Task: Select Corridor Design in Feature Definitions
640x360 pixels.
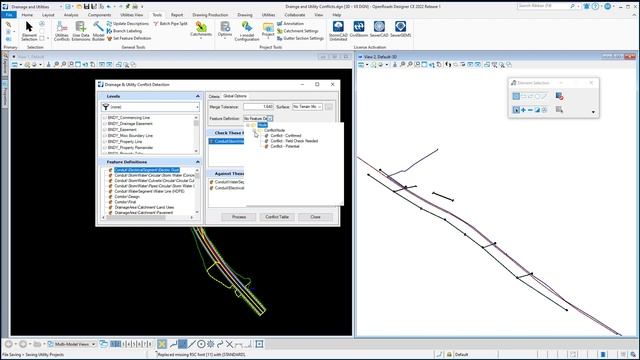Action: click(127, 196)
